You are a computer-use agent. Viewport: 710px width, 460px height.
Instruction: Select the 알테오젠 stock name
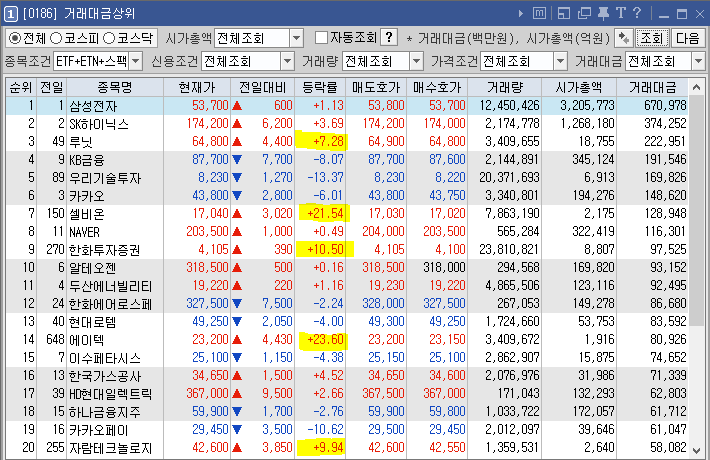92,268
